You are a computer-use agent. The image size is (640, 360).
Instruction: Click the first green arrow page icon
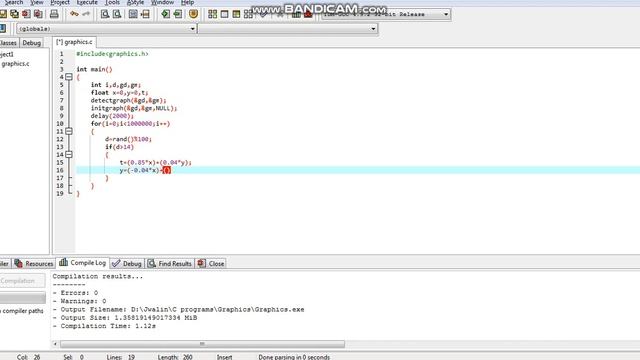coord(165,14)
